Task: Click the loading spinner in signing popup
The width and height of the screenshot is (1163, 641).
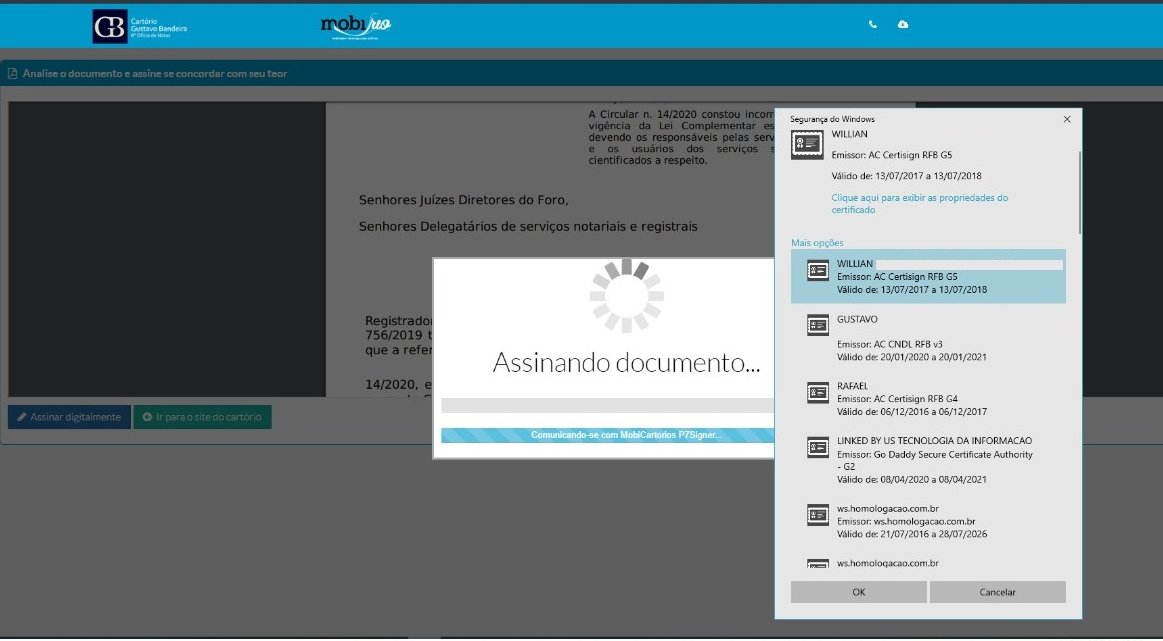Action: (x=626, y=295)
